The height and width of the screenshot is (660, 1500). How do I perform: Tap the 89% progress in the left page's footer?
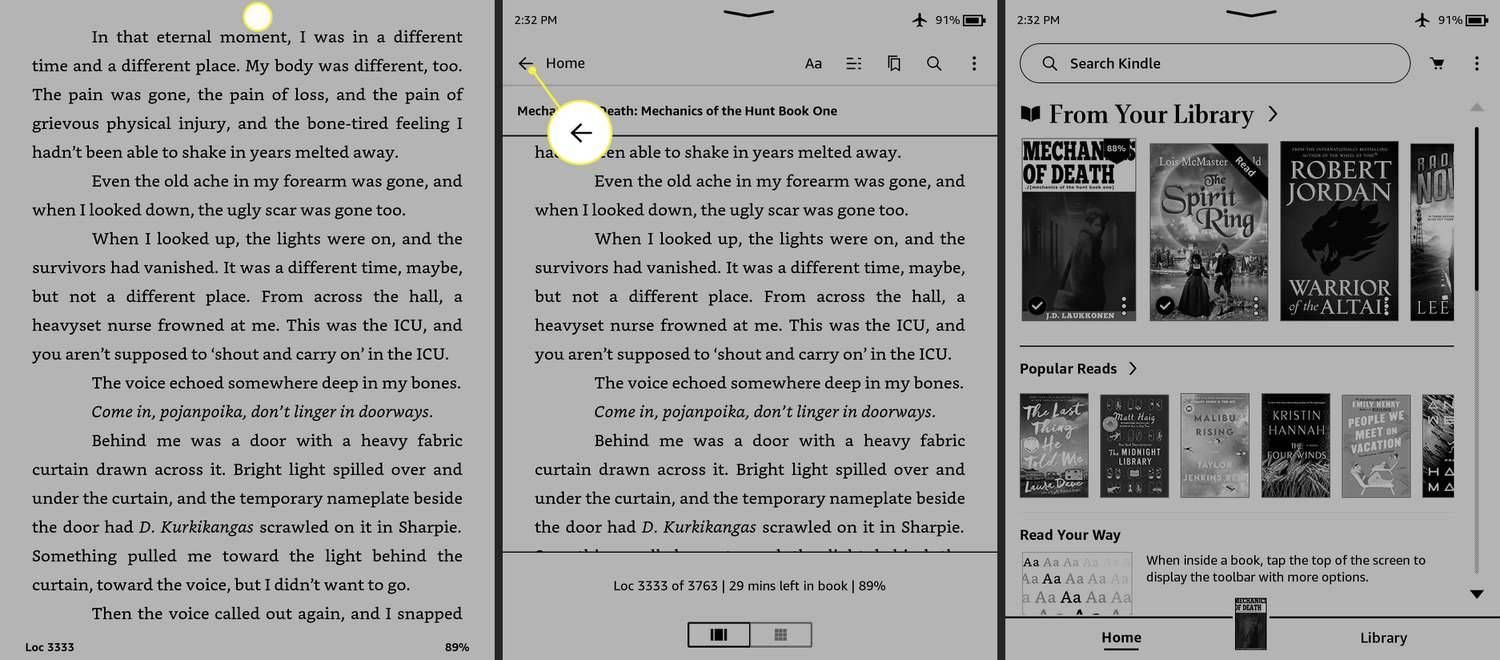point(457,647)
